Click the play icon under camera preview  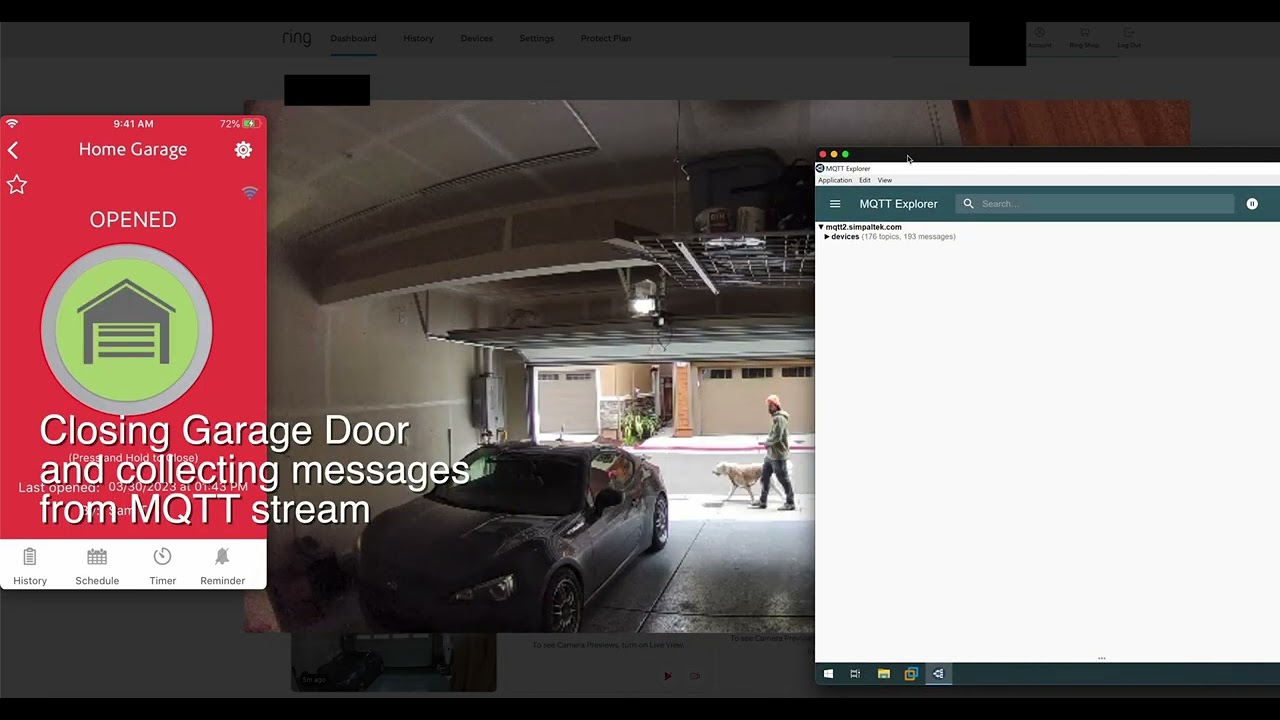pyautogui.click(x=667, y=676)
